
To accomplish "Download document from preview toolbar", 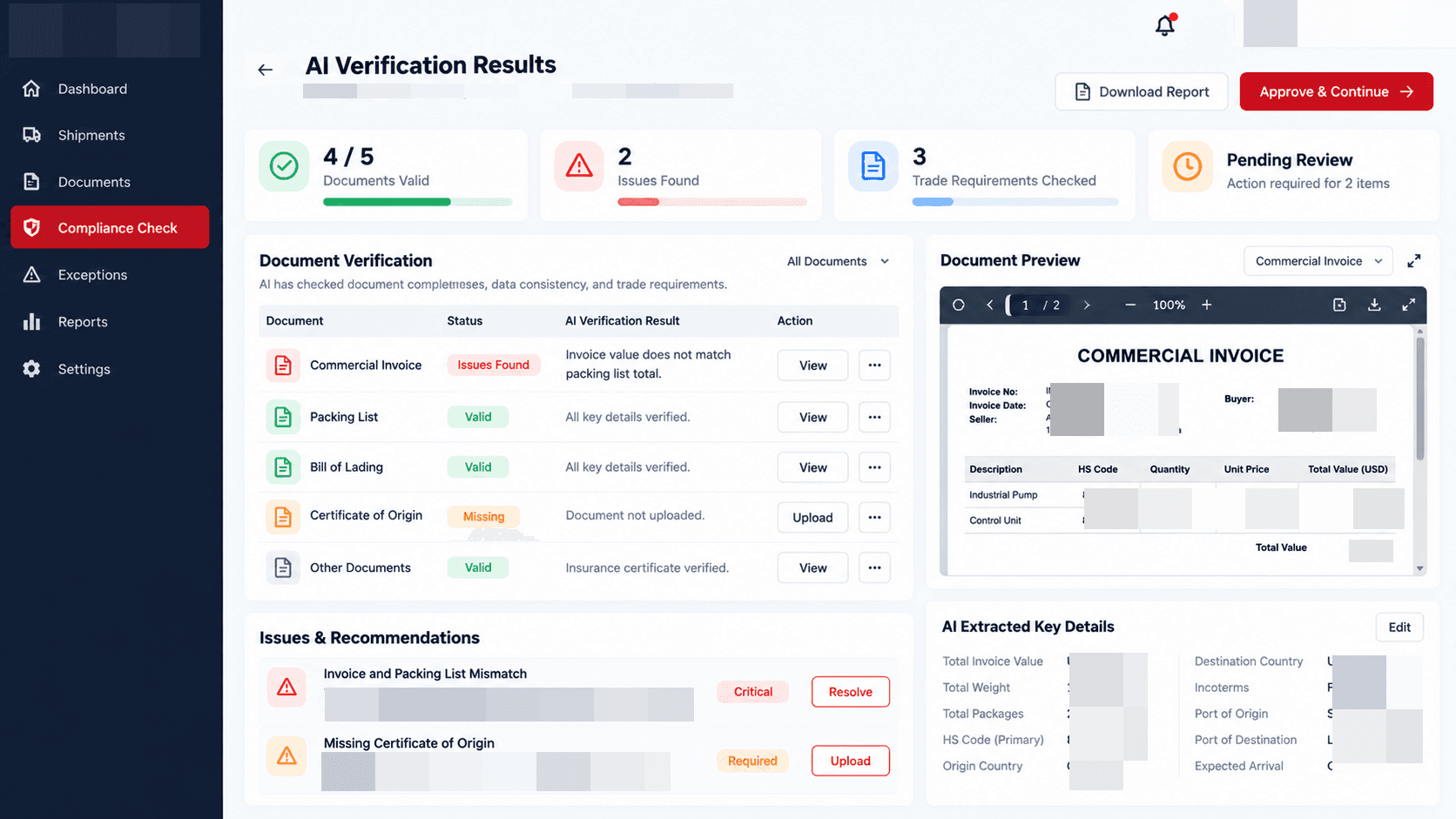I will [x=1374, y=305].
